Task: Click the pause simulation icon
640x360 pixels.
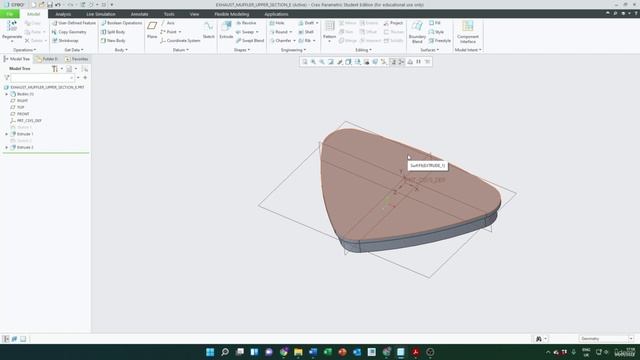Action: point(418,62)
